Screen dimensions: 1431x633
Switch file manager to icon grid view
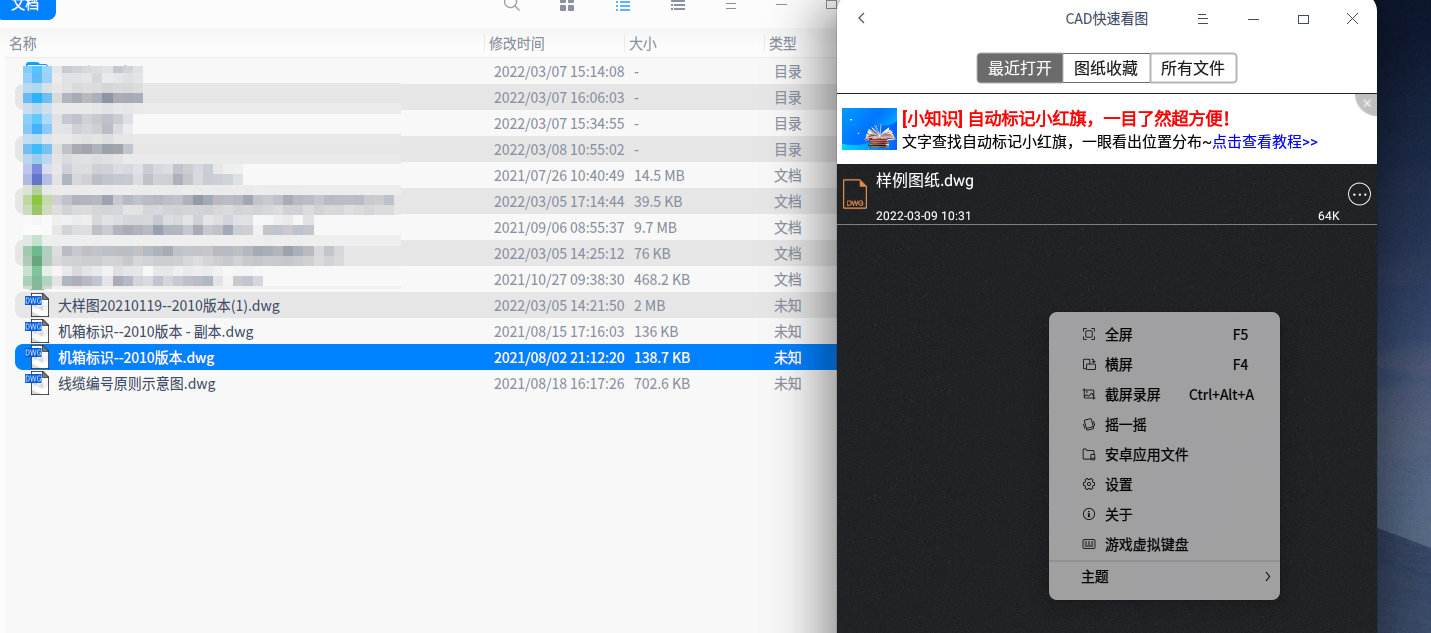567,5
